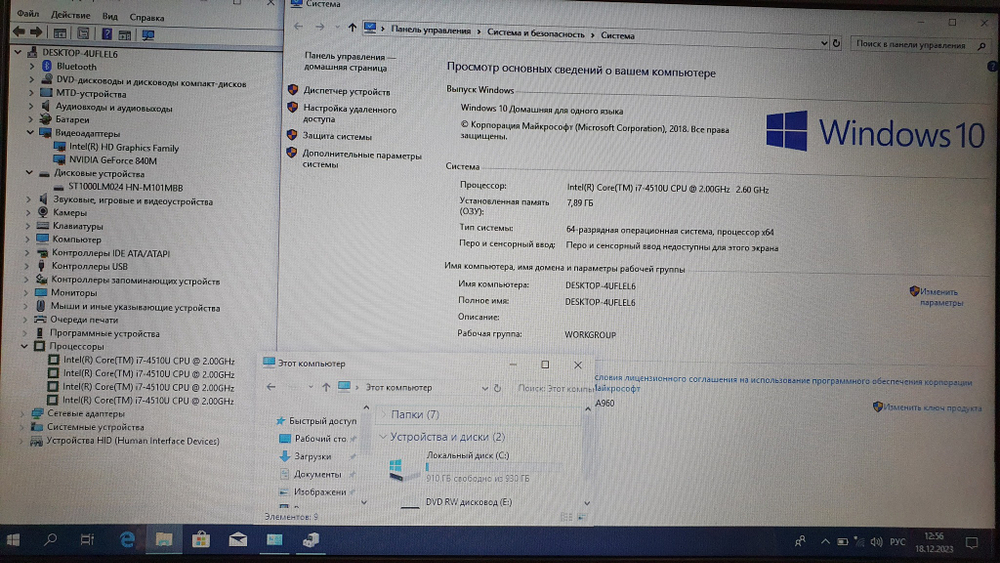
Task: Go to Панель управления домашняя страница
Action: 348,62
